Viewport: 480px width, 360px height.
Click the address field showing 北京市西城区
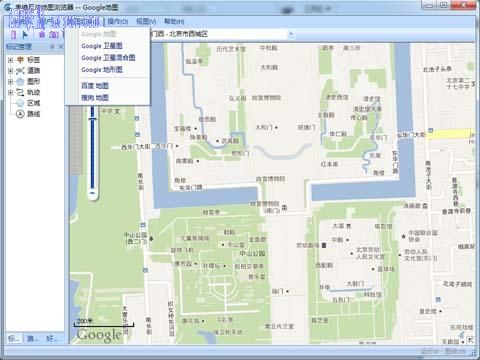click(218, 34)
